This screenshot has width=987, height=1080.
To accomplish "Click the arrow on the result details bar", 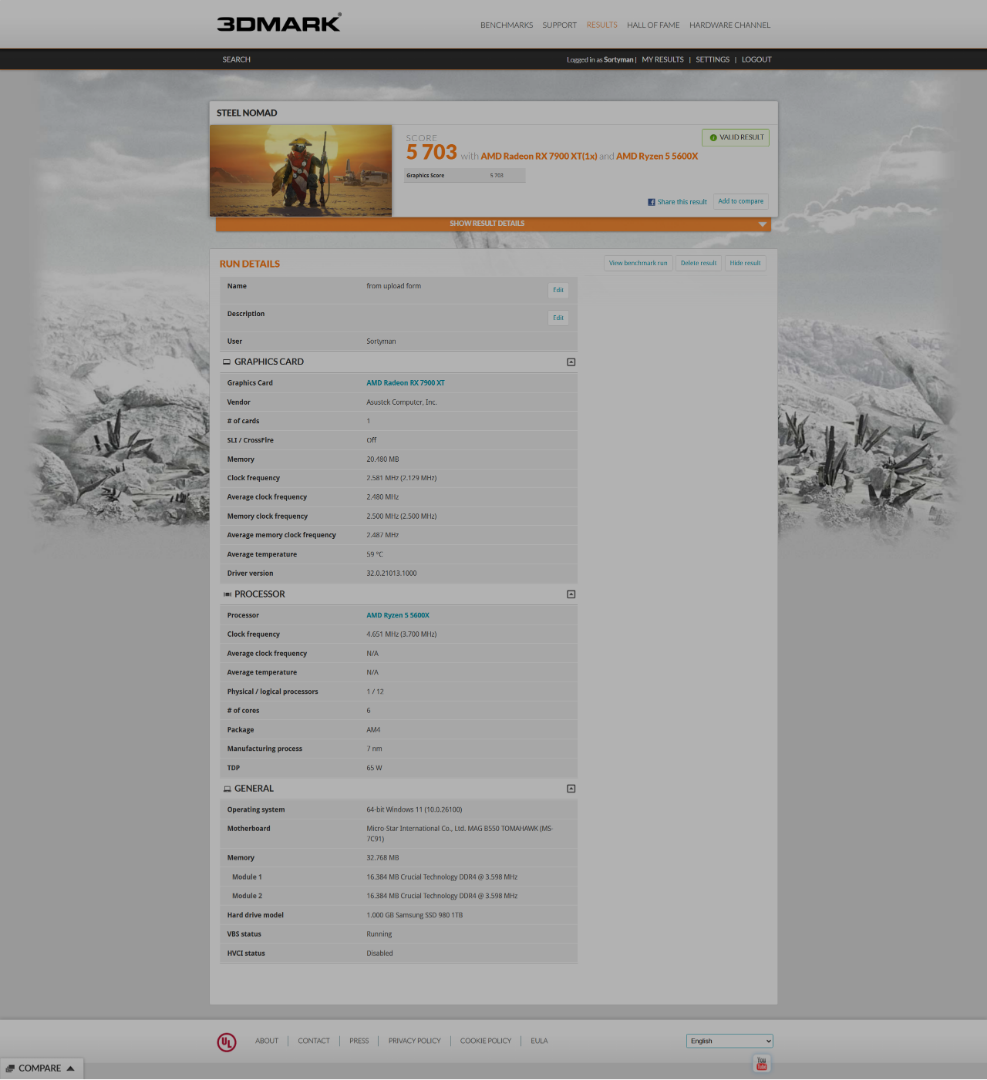I will click(762, 225).
